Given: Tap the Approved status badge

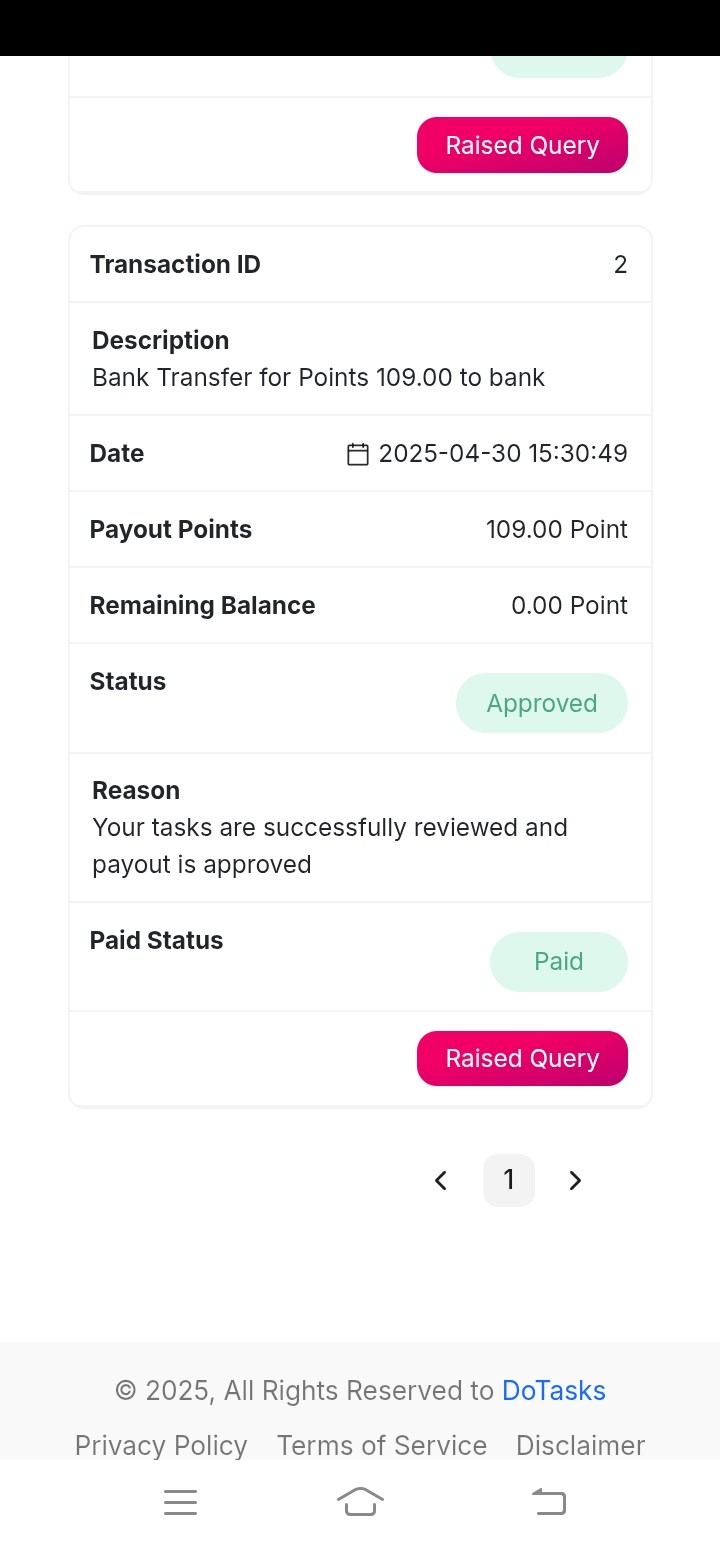Looking at the screenshot, I should (x=542, y=703).
